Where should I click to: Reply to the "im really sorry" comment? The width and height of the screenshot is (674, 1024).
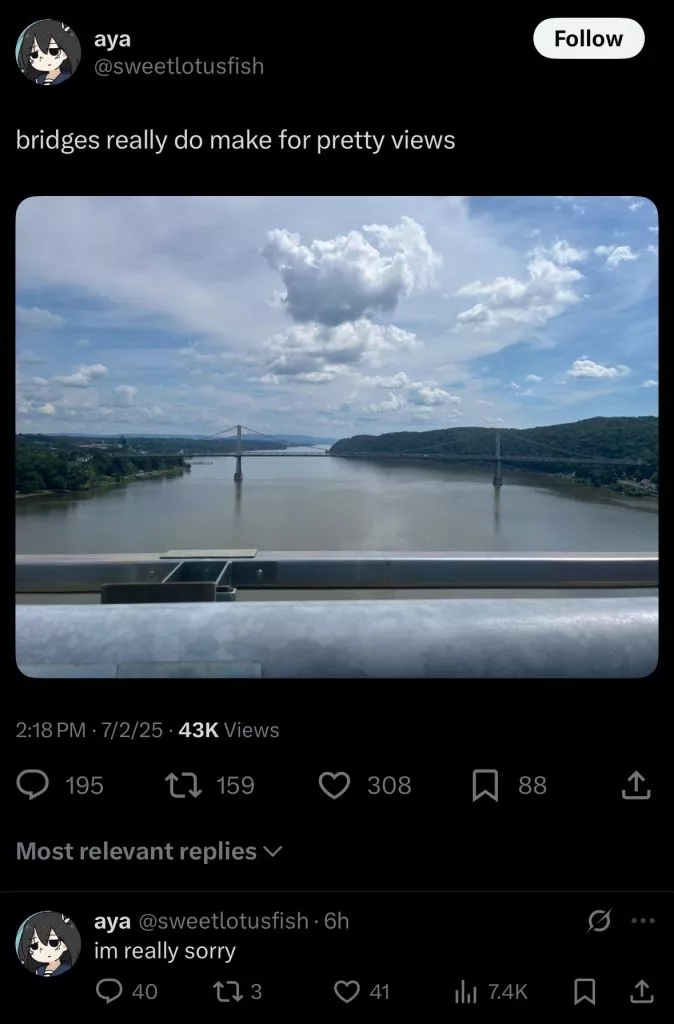tap(107, 991)
